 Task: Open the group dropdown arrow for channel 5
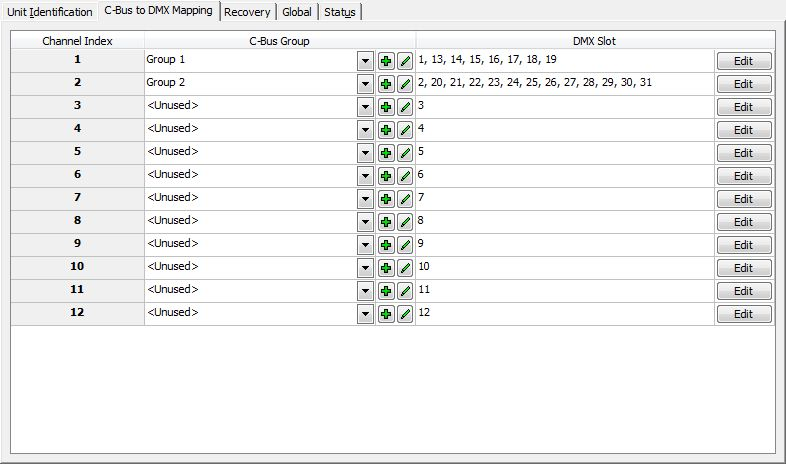365,153
